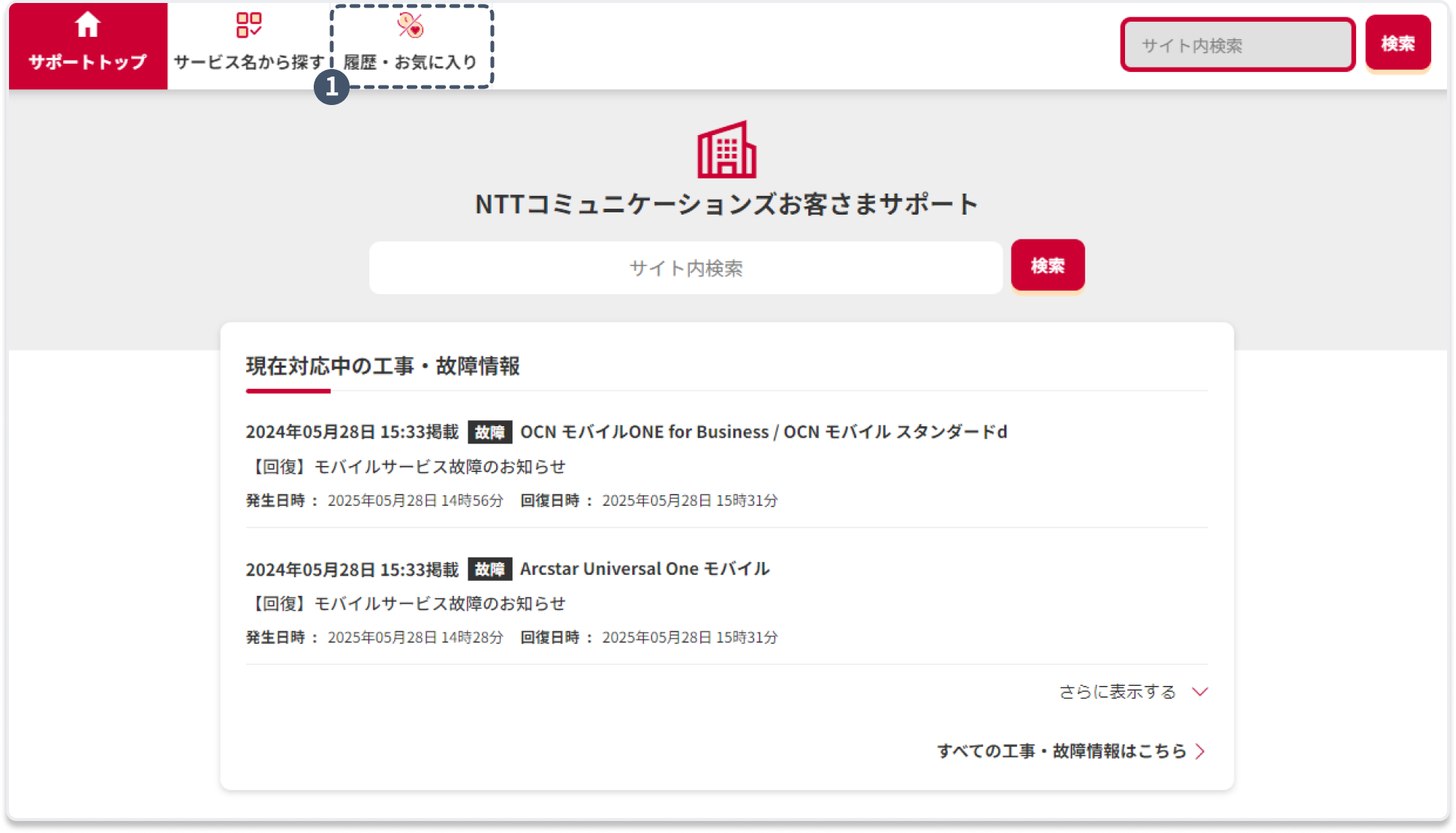This screenshot has width=1456, height=833.
Task: Open Arcstar Universal One モバイル notice
Action: click(x=645, y=569)
